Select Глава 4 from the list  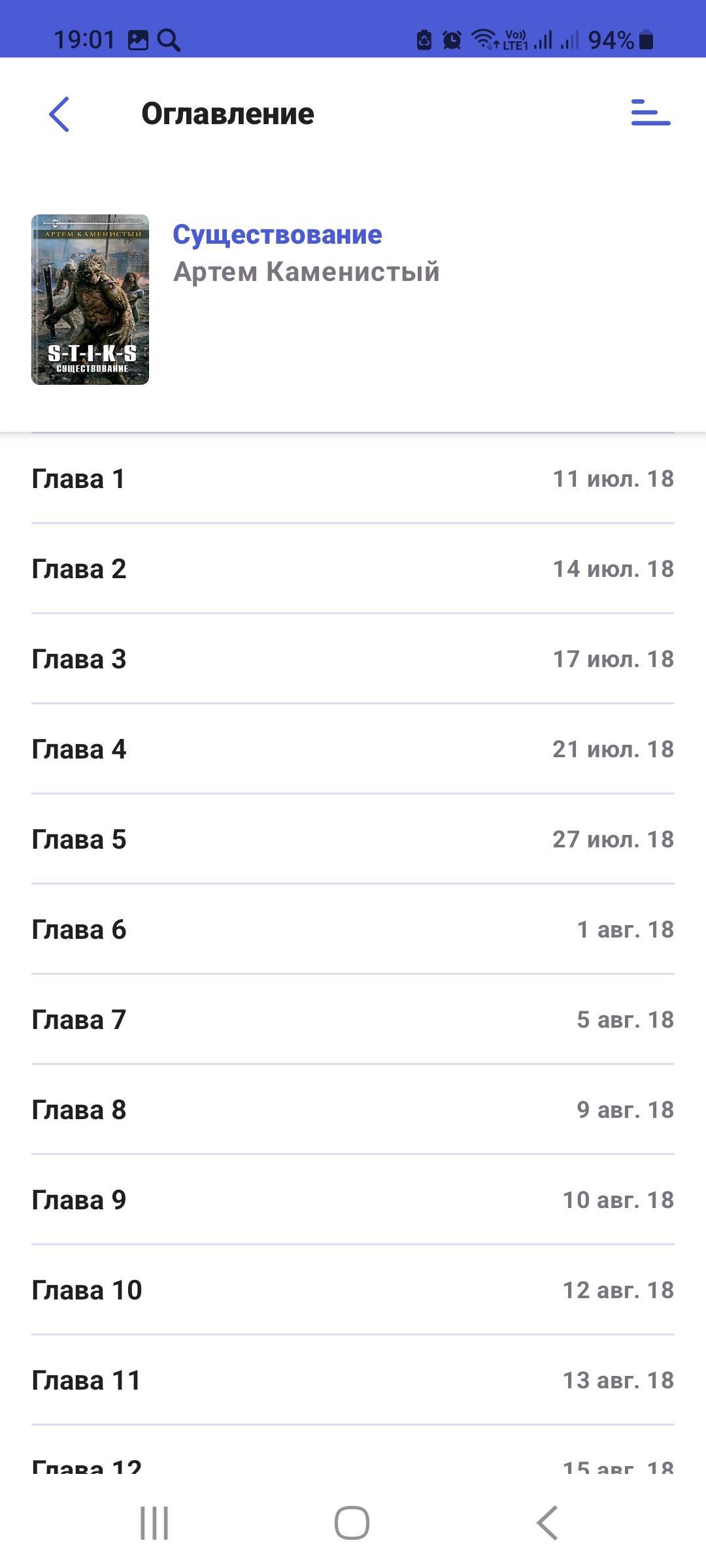tap(353, 749)
